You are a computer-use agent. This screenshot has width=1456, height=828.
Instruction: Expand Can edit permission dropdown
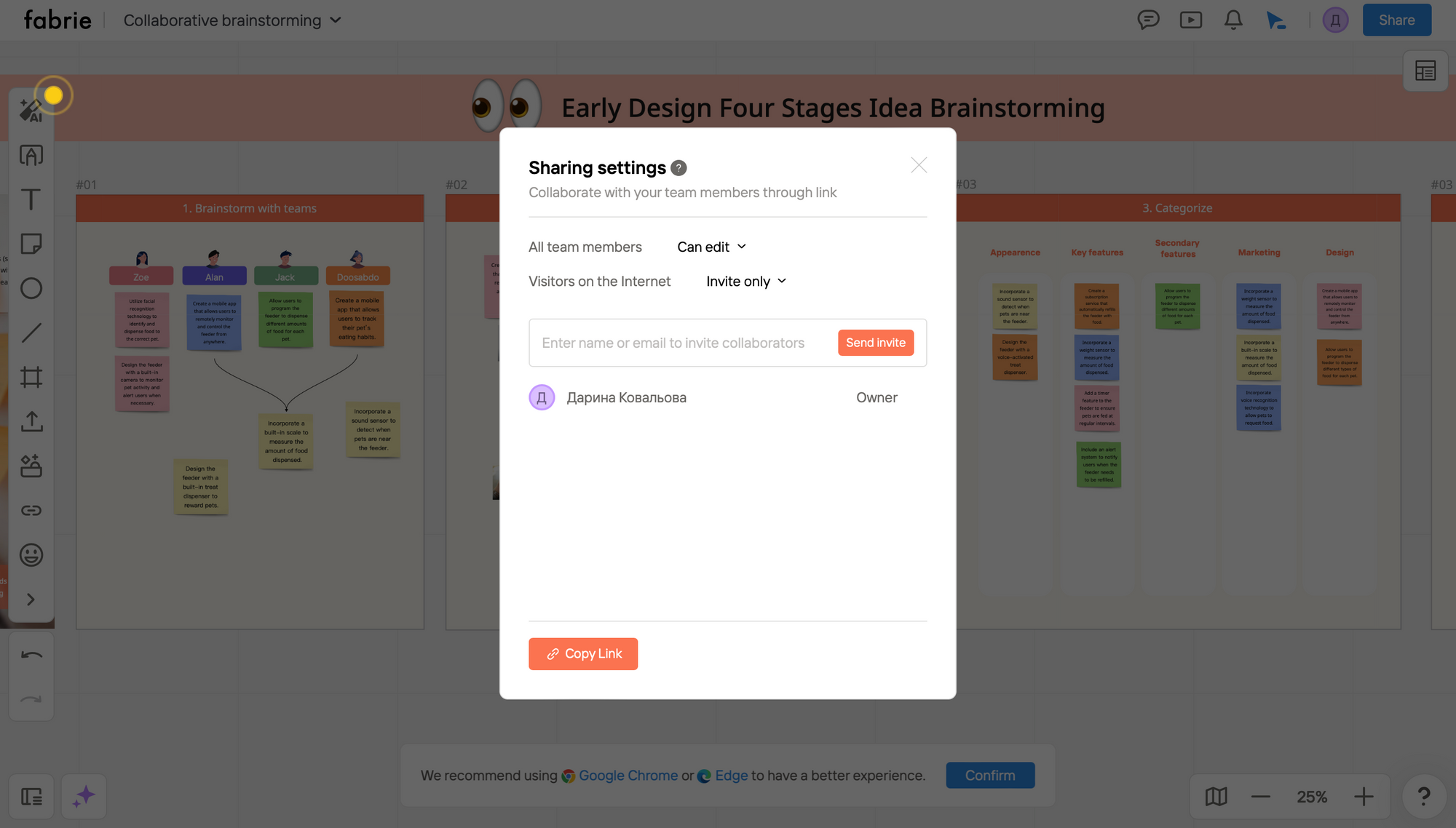tap(711, 247)
